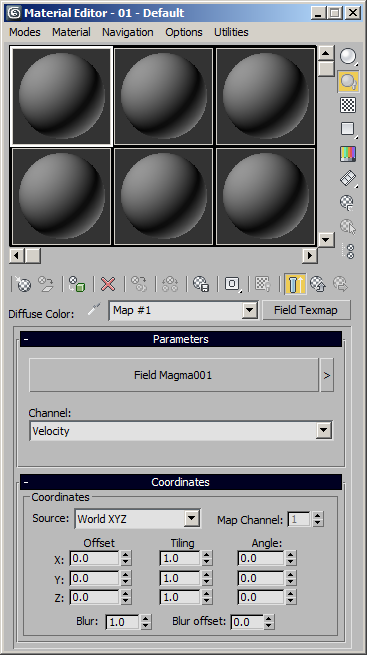This screenshot has width=367, height=655.
Task: Collapse the Coordinates rollout
Action: (181, 482)
